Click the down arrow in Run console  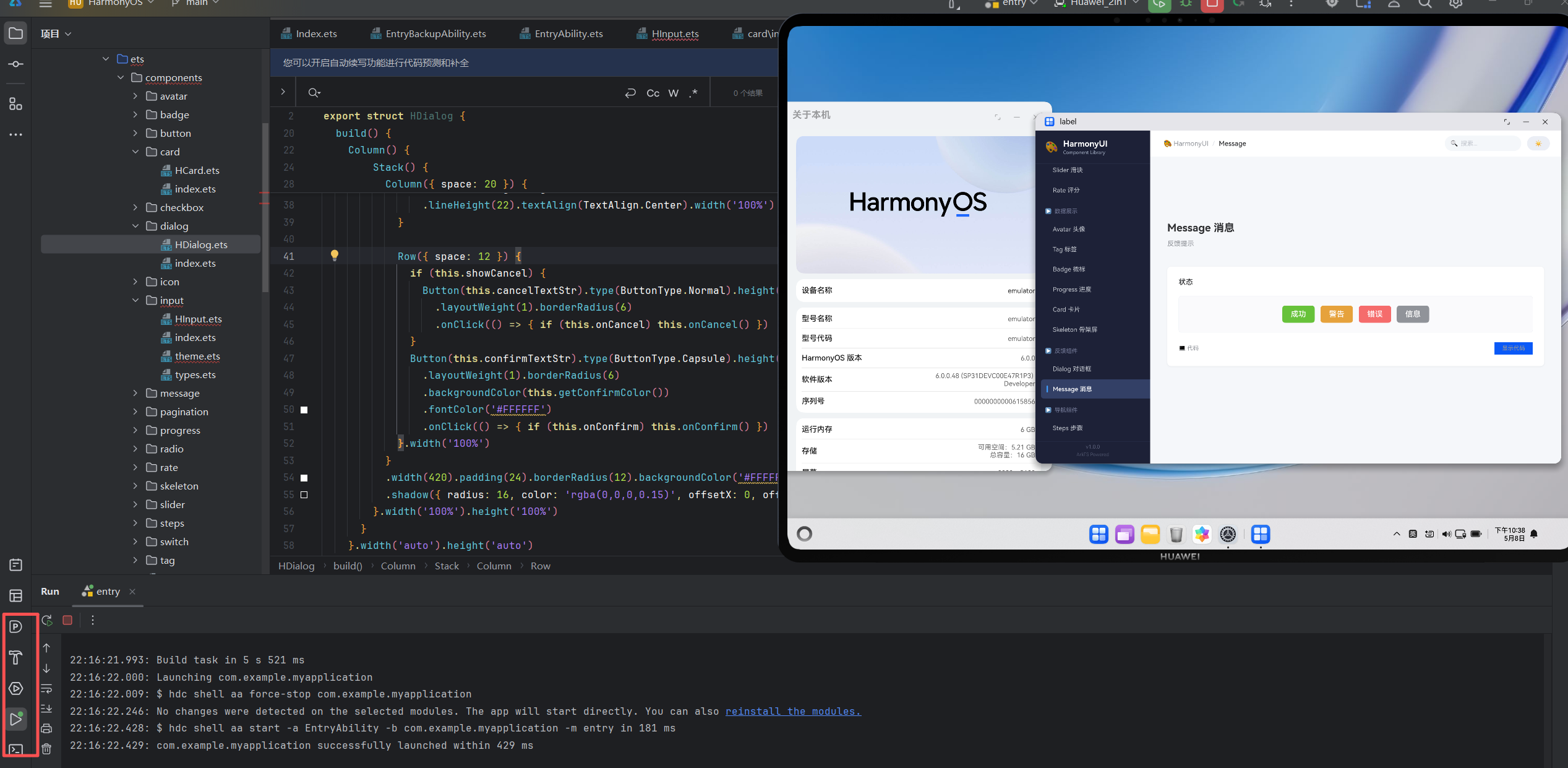46,668
